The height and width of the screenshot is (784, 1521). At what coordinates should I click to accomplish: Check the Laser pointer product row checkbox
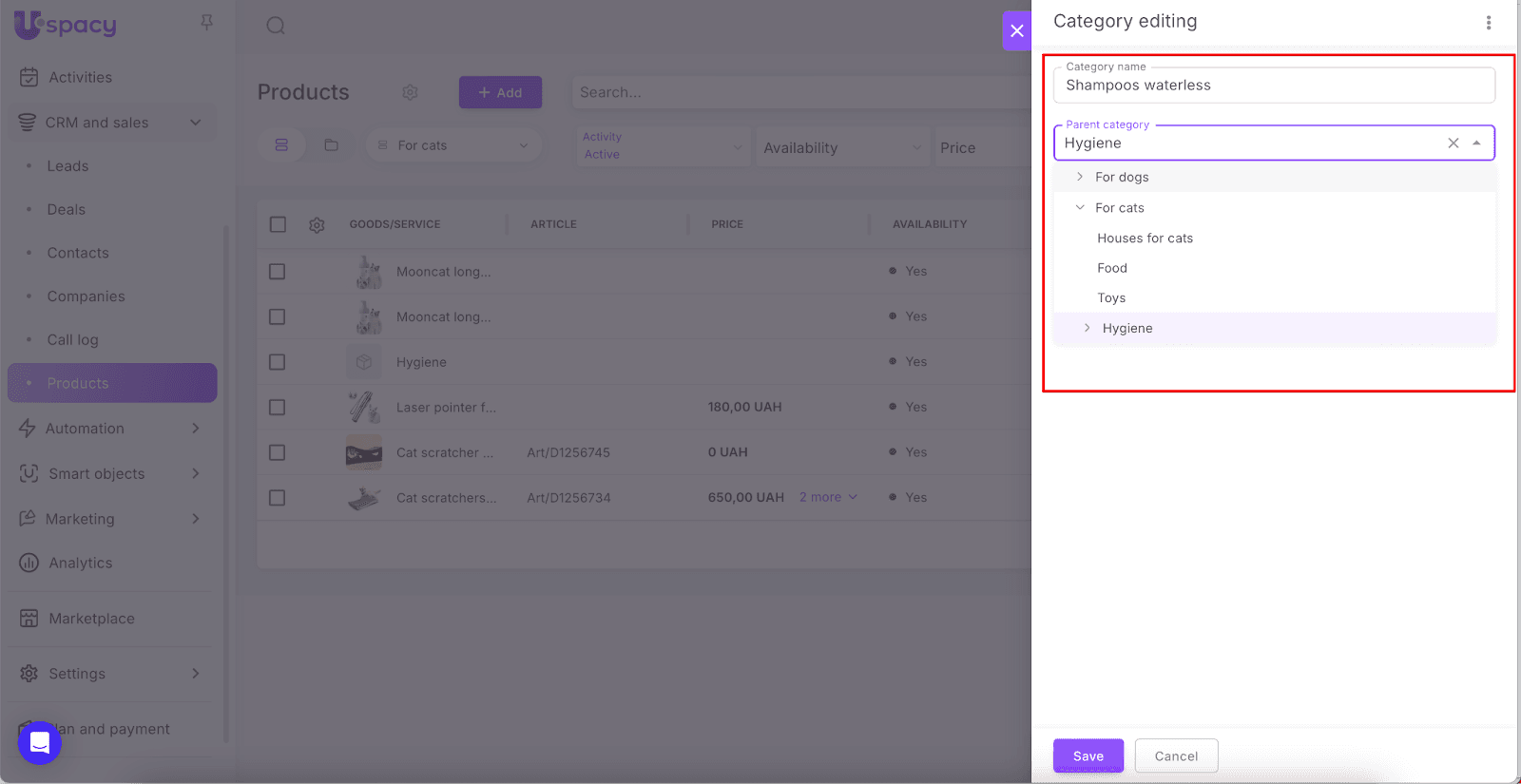(x=278, y=408)
